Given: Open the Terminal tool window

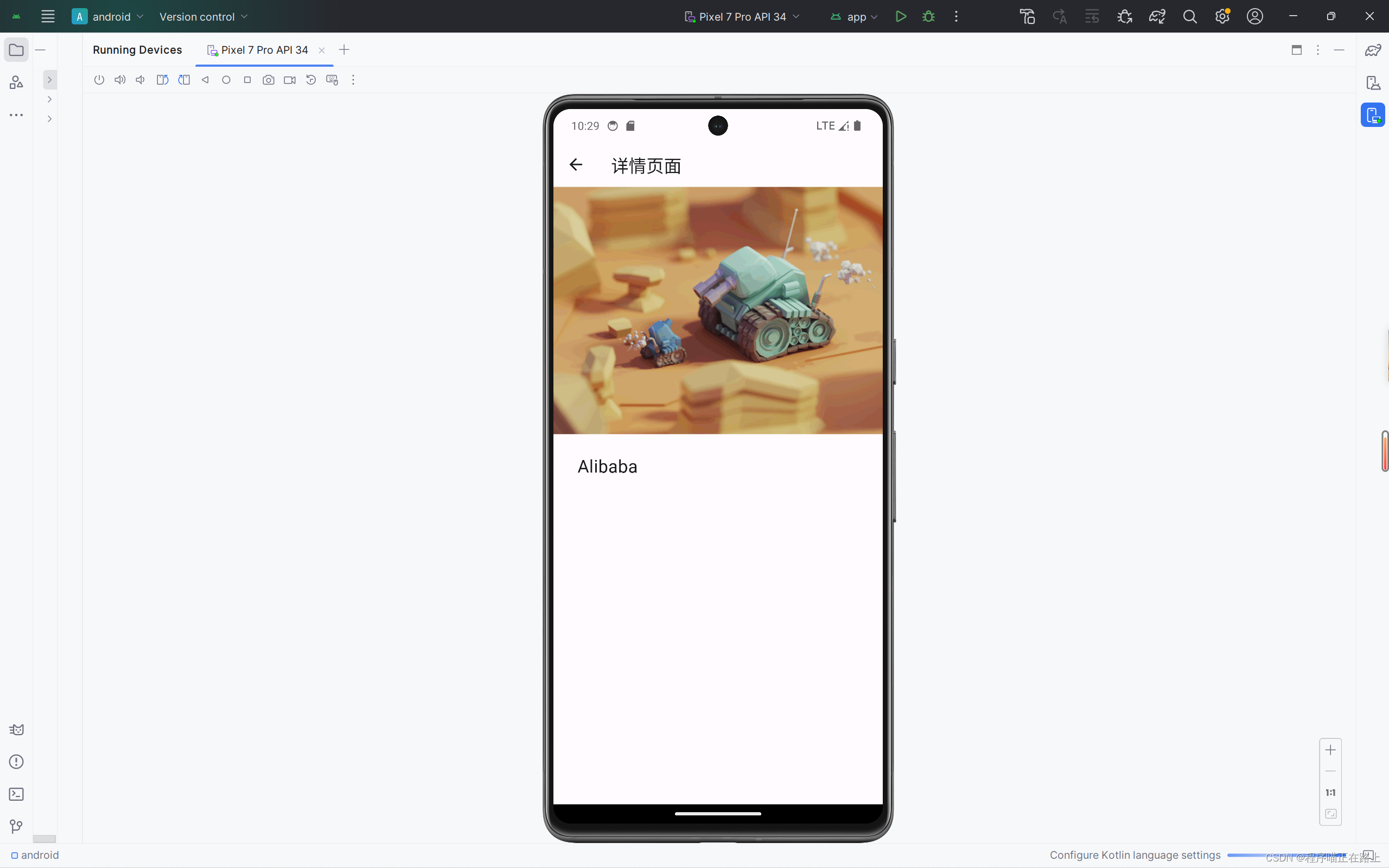Looking at the screenshot, I should click(x=16, y=795).
